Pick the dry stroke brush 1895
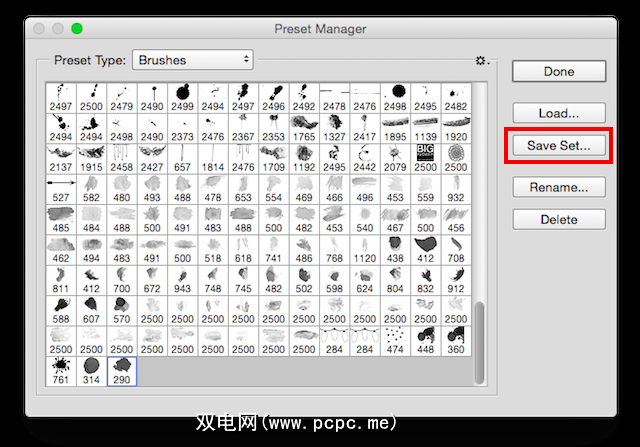The image size is (640, 447). tap(395, 128)
